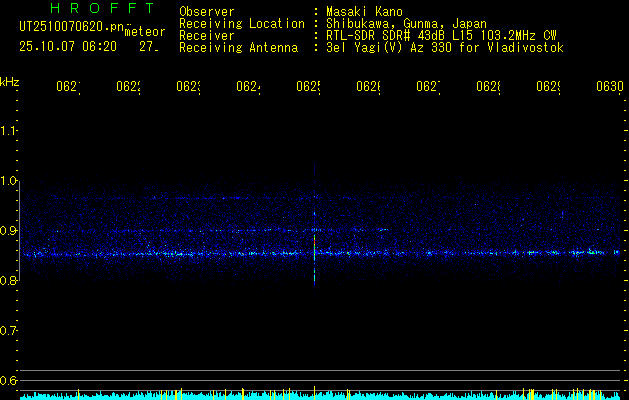The image size is (629, 400).
Task: Select the file name UT2510070620
Action: click(x=71, y=27)
